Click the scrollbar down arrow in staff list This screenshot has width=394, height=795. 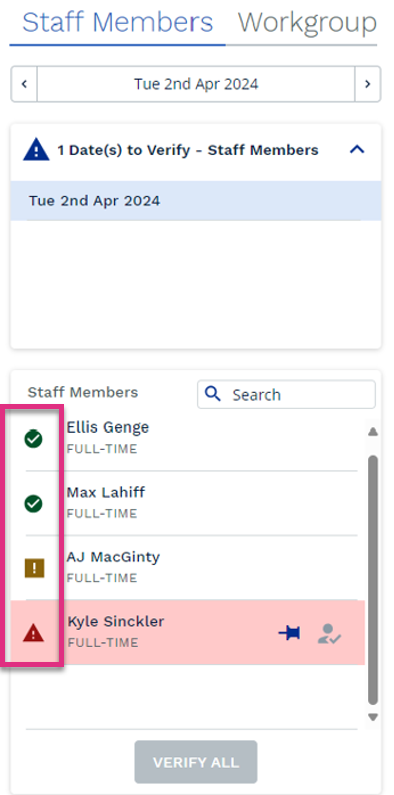[373, 717]
